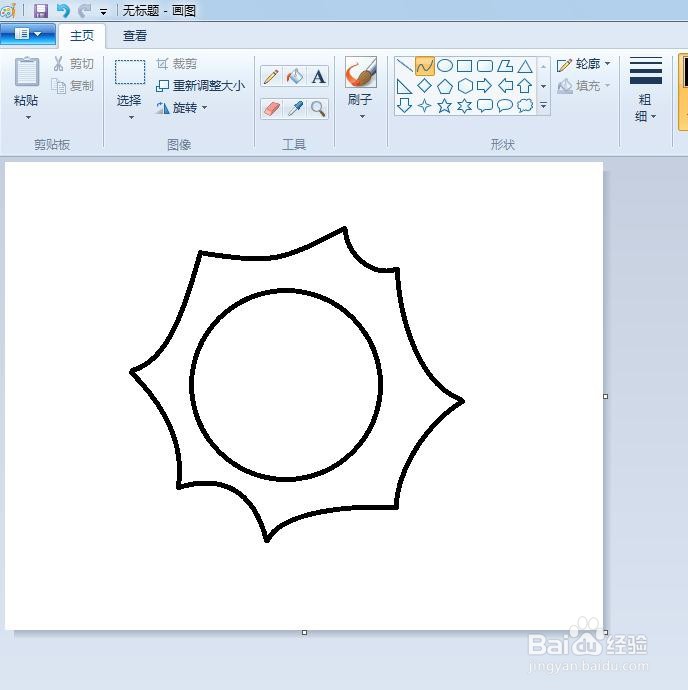Image resolution: width=688 pixels, height=690 pixels.
Task: Expand the 粘贴 dropdown arrow
Action: [x=28, y=117]
